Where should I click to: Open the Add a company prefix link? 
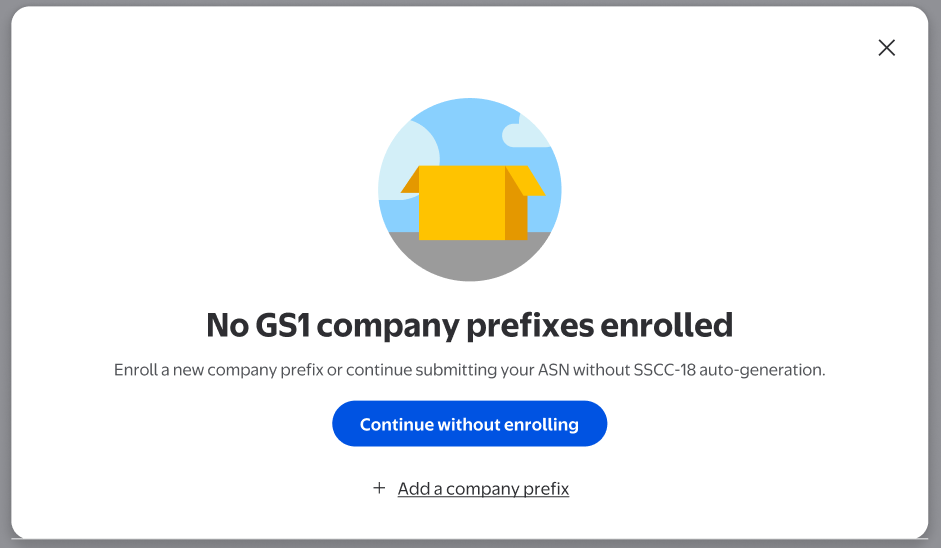tap(483, 489)
